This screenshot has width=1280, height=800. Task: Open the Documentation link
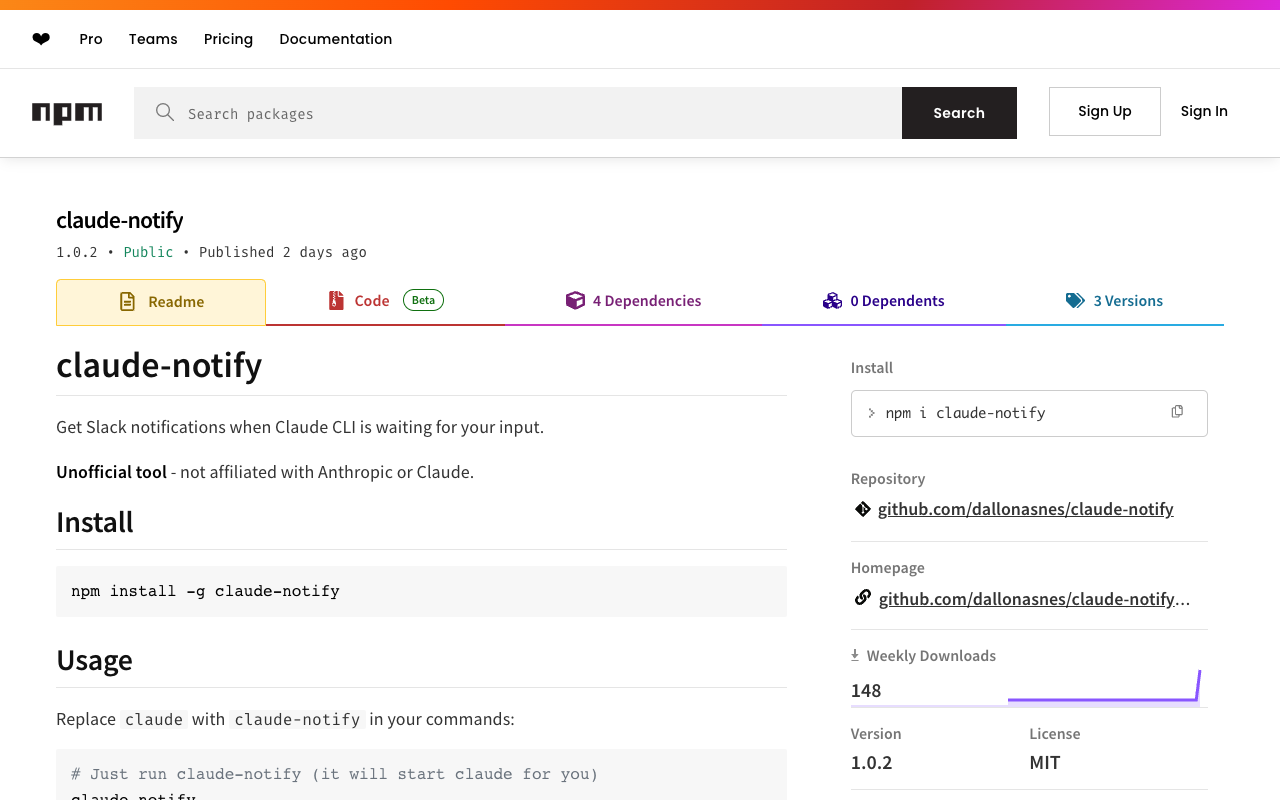[x=336, y=39]
